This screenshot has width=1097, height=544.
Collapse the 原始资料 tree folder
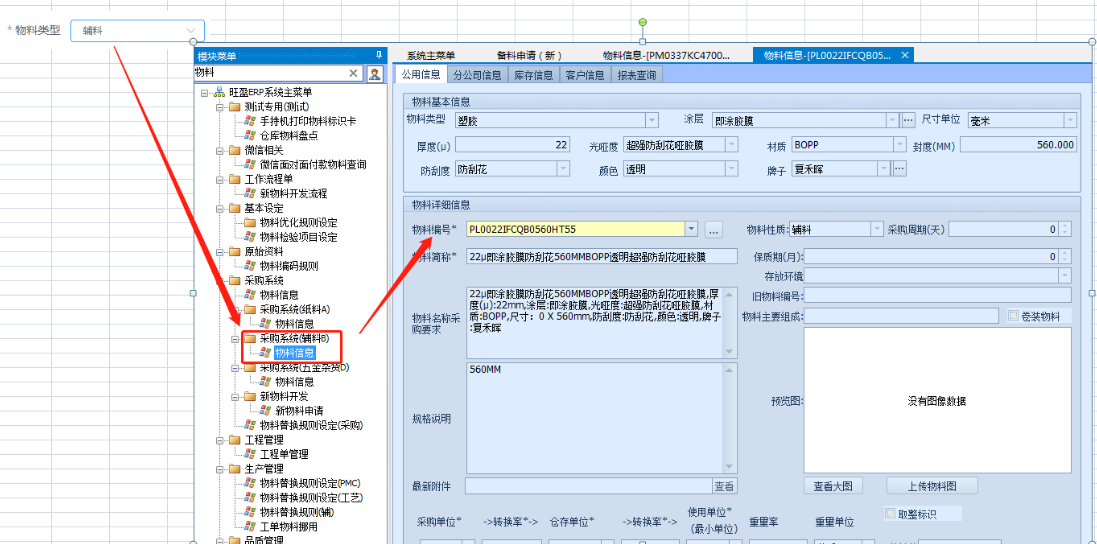point(219,252)
